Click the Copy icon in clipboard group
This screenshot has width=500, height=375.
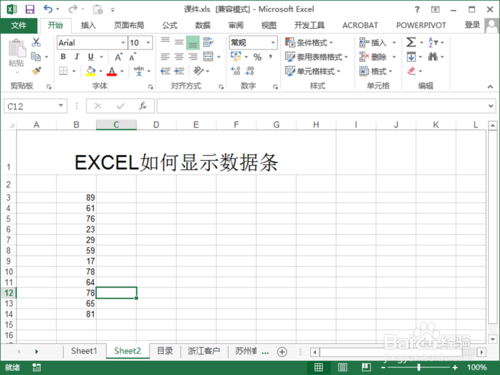pyautogui.click(x=36, y=57)
